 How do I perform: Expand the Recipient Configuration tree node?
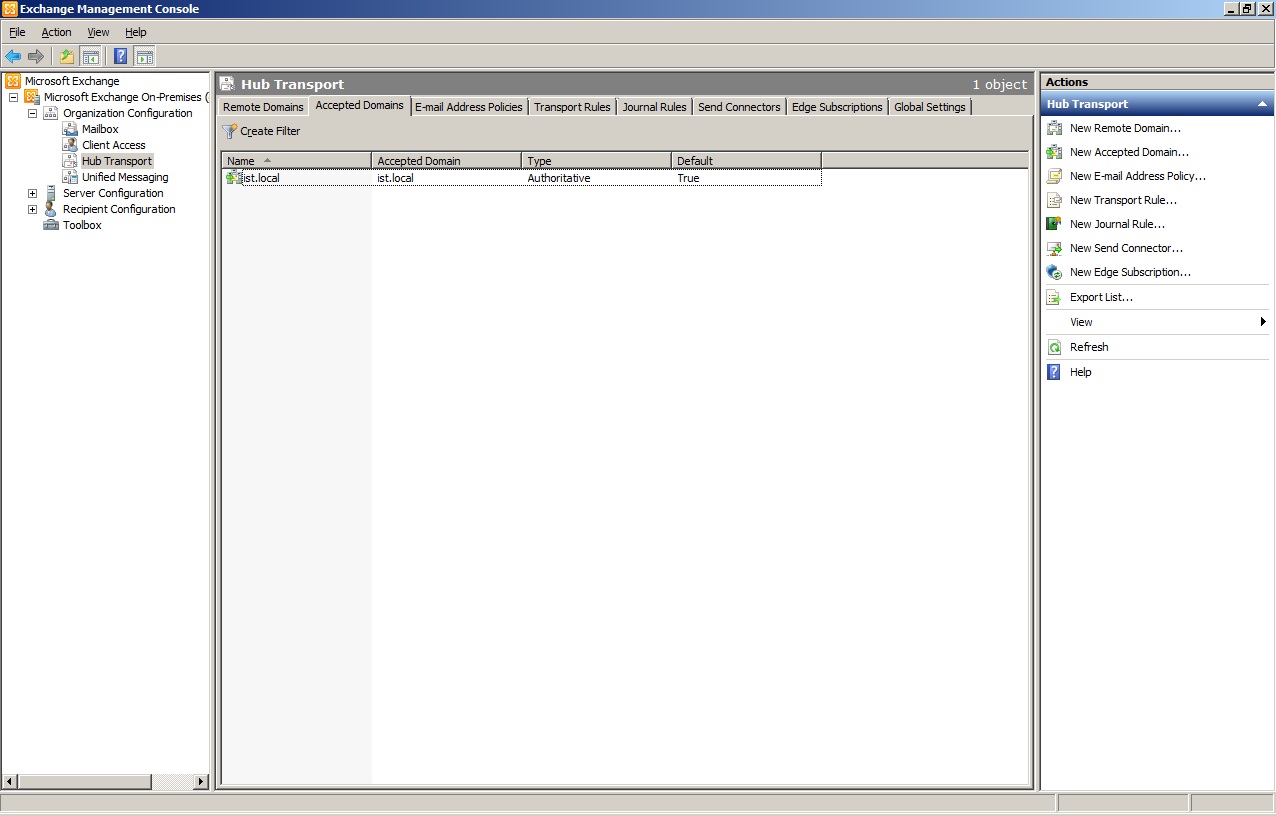[x=32, y=209]
